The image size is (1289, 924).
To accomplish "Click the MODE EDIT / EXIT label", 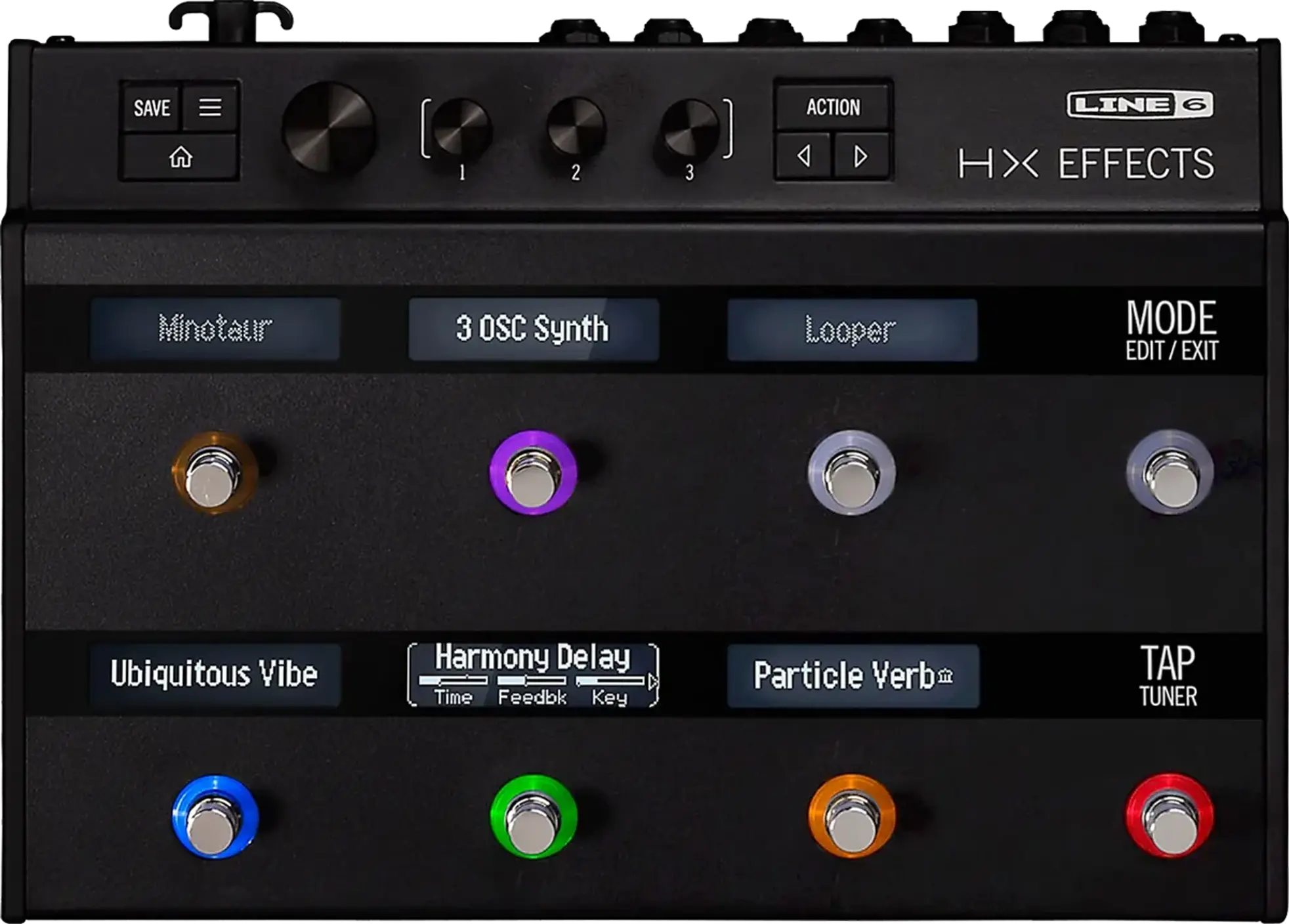I will tap(1172, 331).
